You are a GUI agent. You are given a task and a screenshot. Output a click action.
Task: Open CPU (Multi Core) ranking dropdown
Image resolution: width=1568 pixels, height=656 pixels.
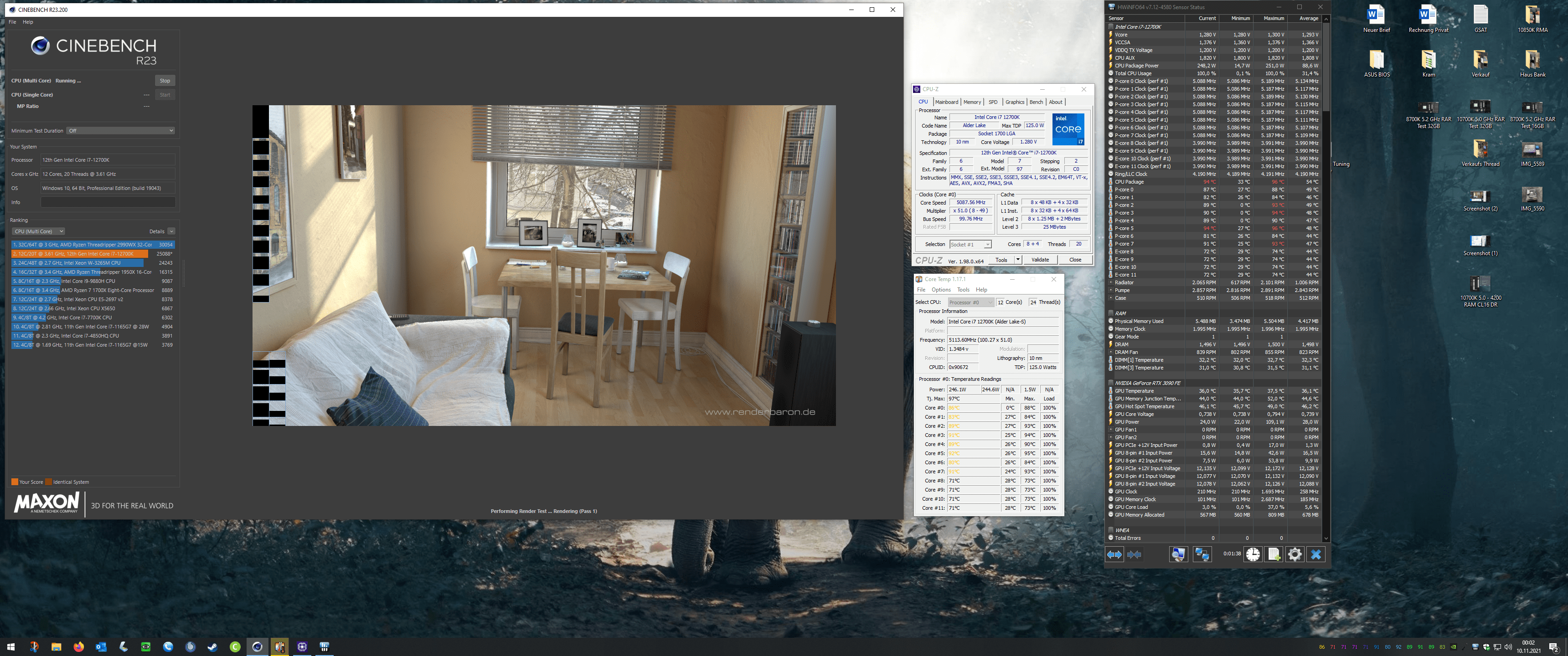point(38,231)
